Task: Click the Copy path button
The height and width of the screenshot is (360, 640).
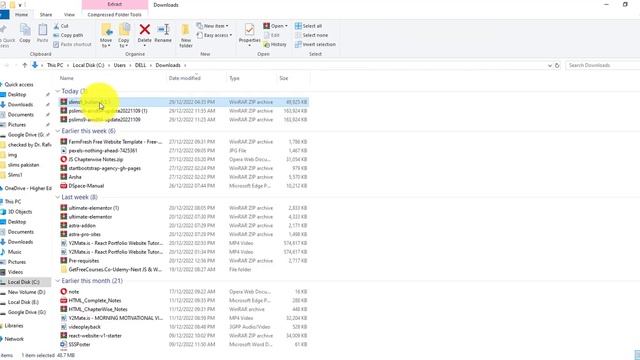Action: point(68,35)
